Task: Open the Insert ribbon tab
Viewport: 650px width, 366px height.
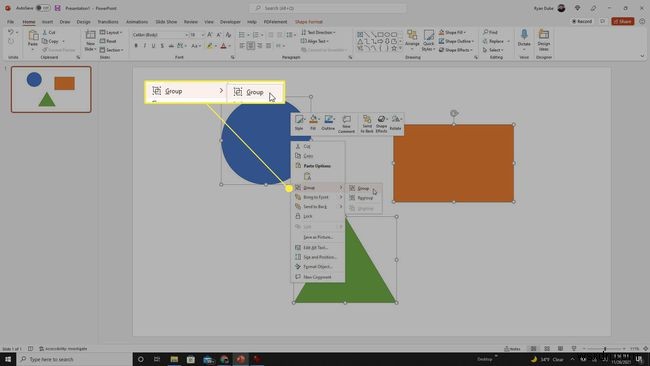Action: 47,22
